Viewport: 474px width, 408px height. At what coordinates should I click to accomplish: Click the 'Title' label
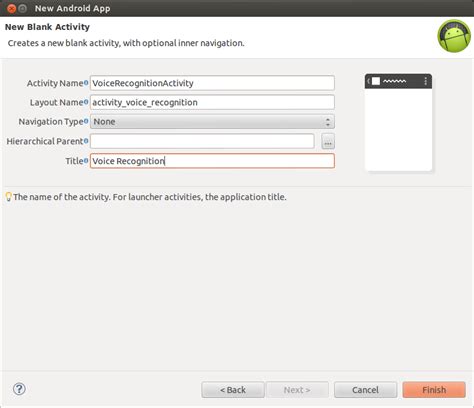tap(74, 161)
